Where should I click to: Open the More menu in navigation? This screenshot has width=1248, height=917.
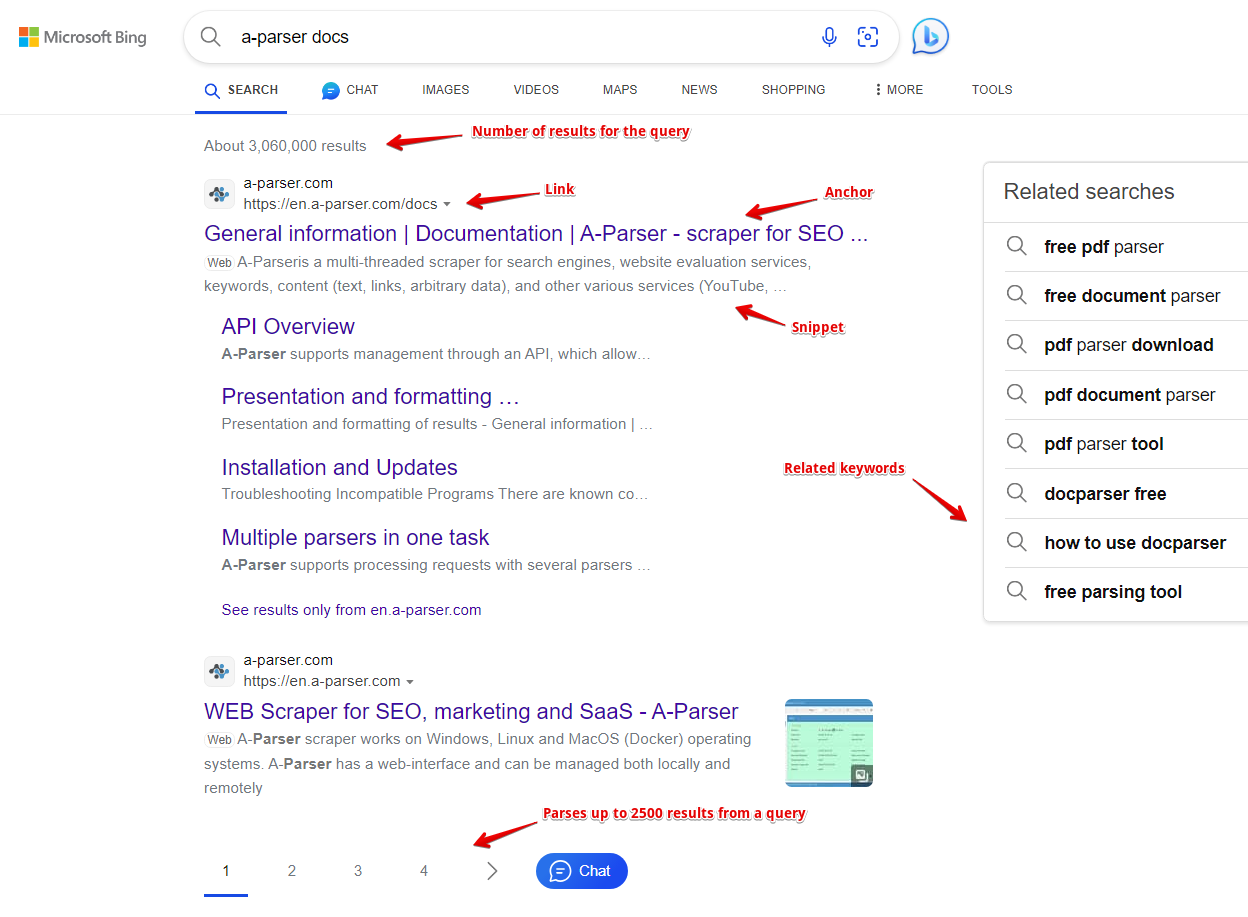[x=898, y=90]
